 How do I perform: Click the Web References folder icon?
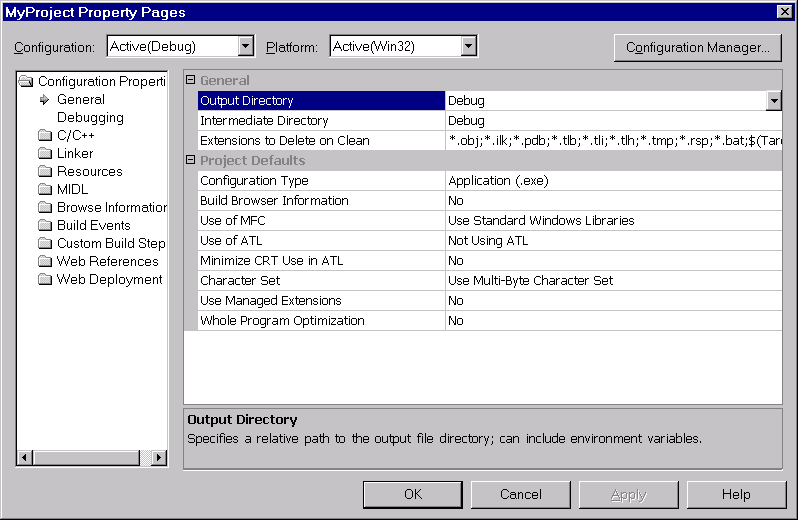pos(45,262)
